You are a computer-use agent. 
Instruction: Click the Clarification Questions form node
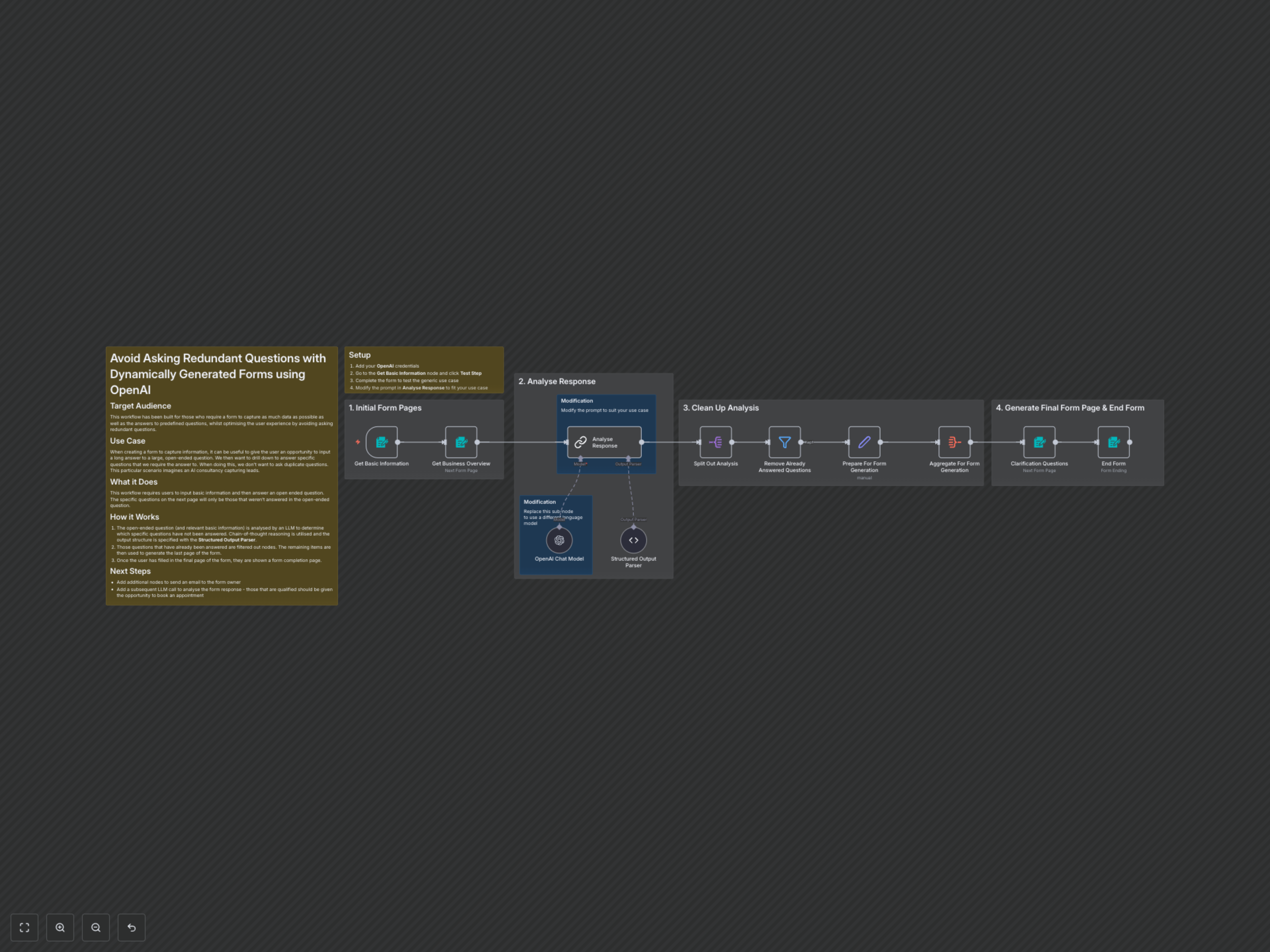pos(1039,442)
